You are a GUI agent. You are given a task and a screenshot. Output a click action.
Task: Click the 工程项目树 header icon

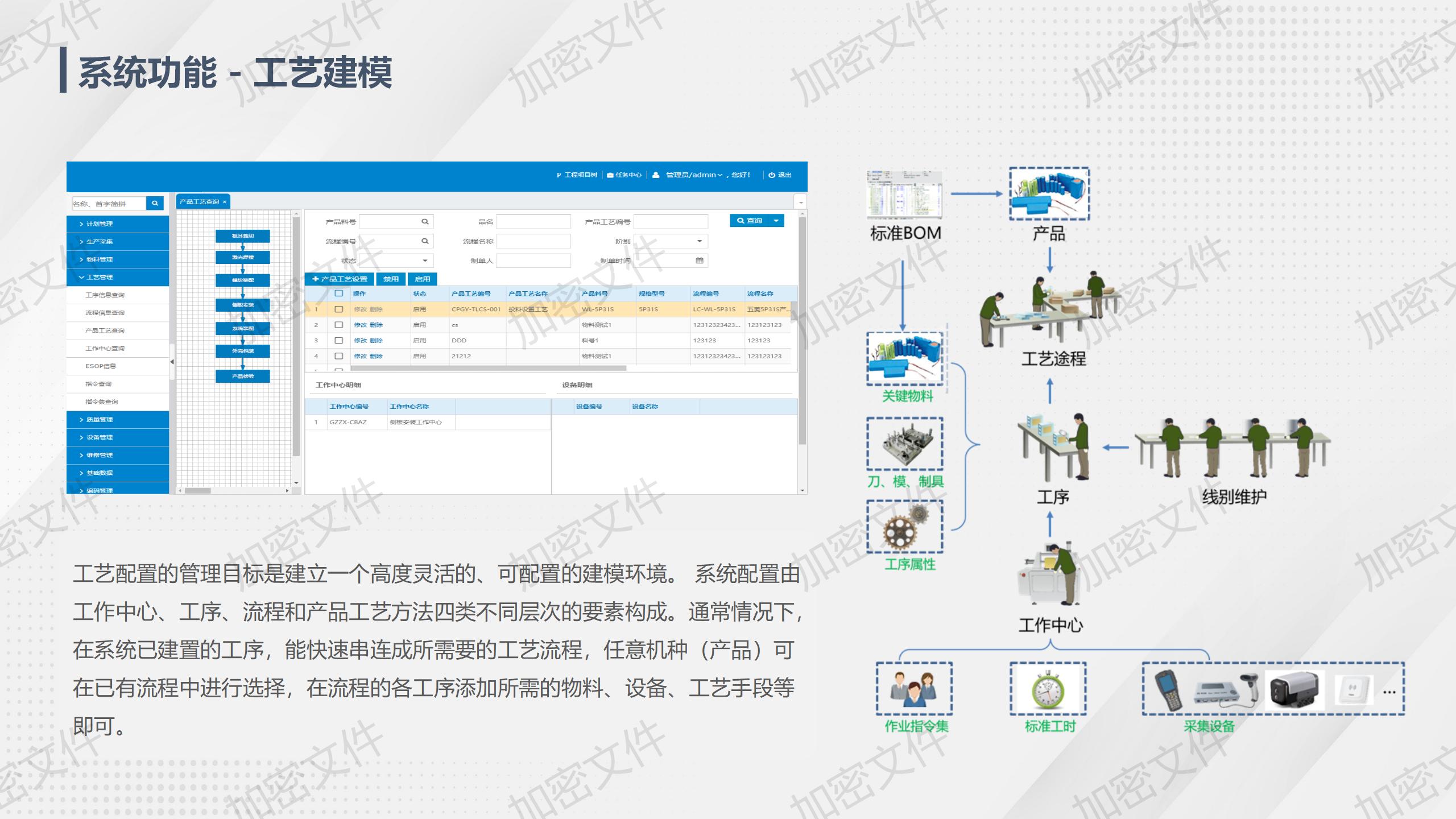(559, 175)
